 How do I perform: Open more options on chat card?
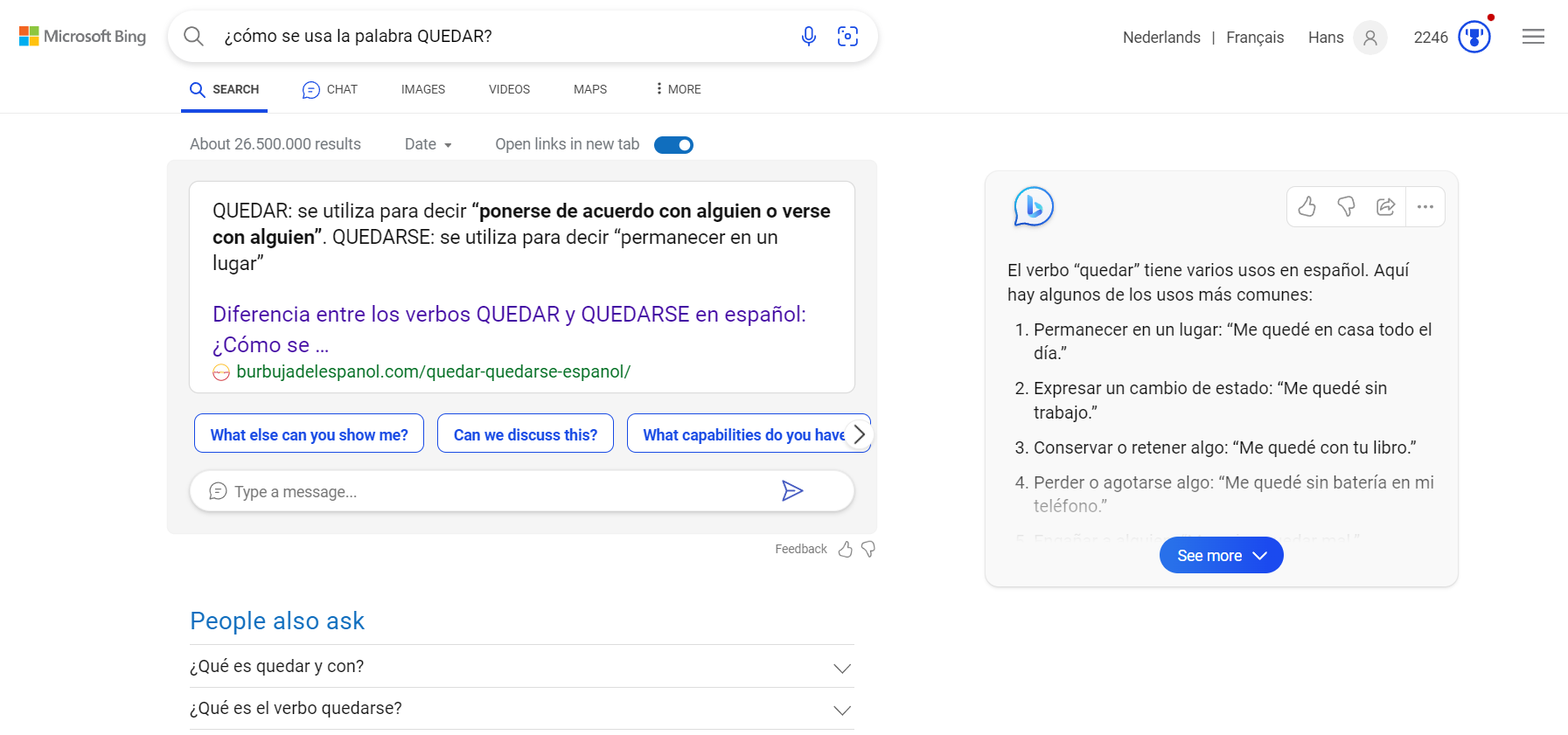(x=1425, y=207)
